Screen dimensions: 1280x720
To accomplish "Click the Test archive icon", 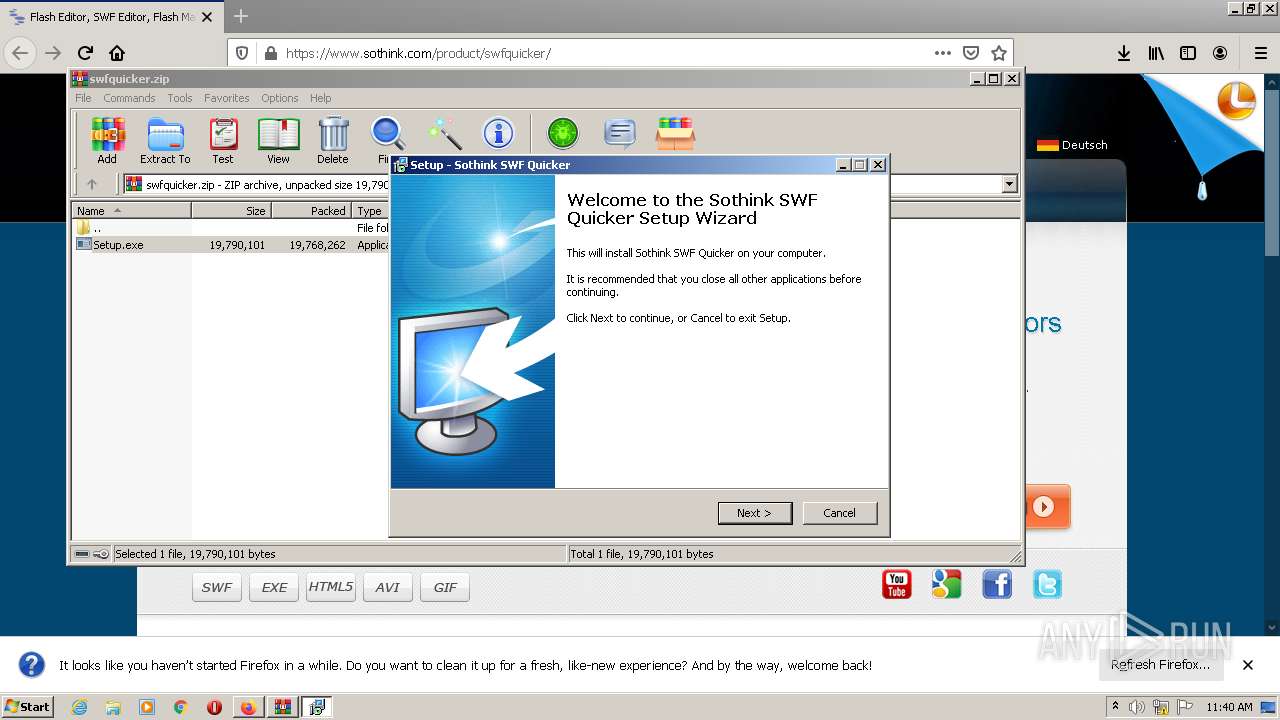I will click(223, 139).
